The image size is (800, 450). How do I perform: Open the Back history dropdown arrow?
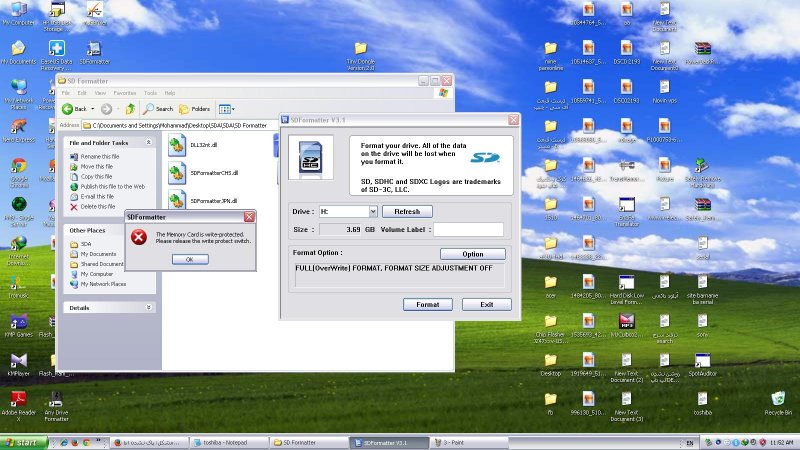click(92, 109)
